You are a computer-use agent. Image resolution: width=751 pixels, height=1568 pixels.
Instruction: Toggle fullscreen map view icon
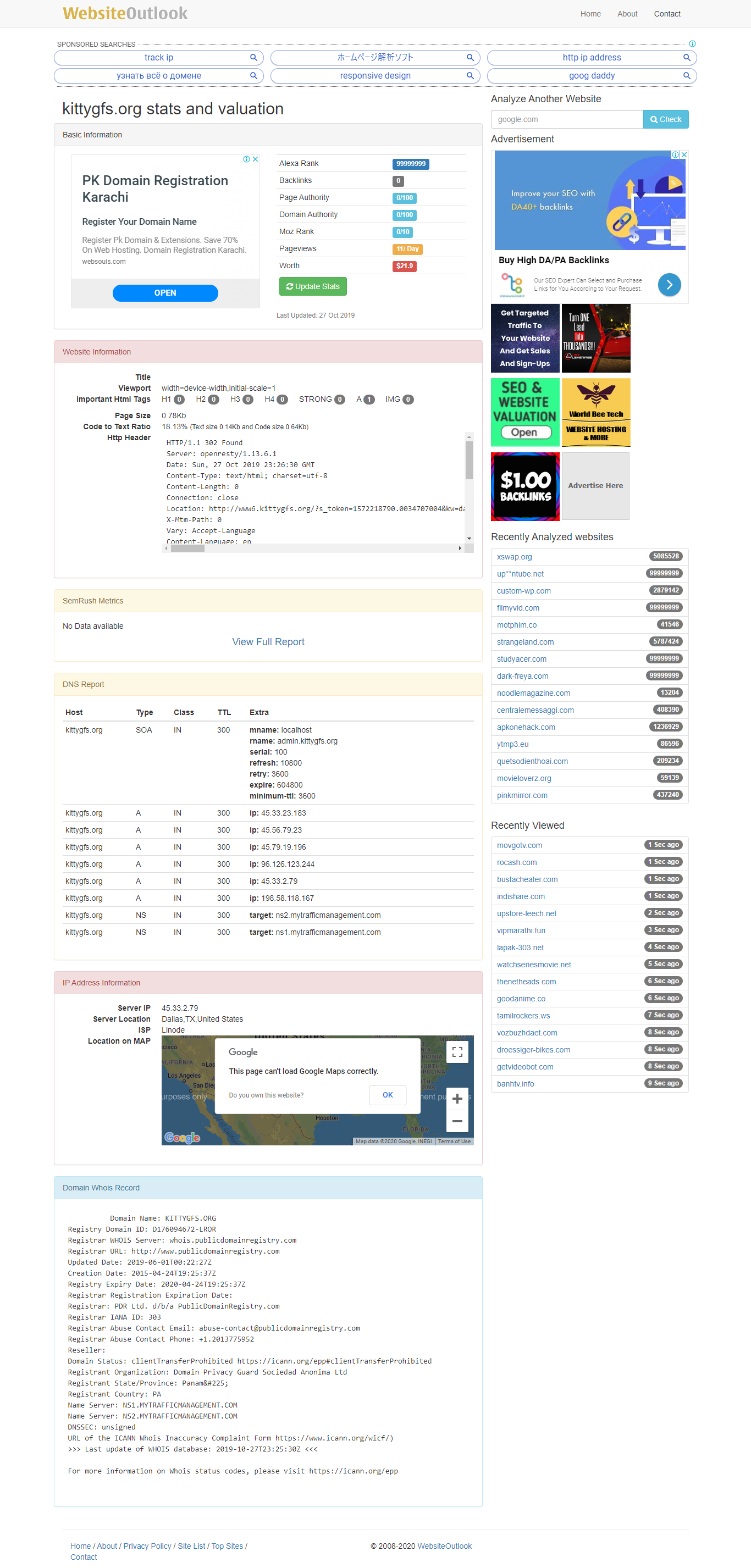click(457, 1052)
